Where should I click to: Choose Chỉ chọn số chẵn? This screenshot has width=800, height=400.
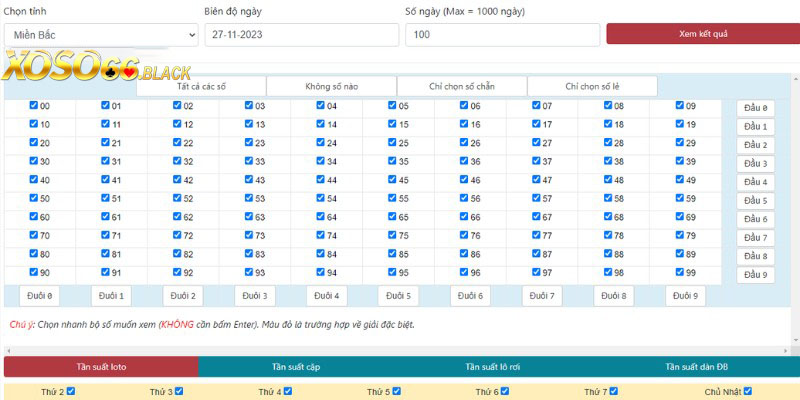point(462,86)
